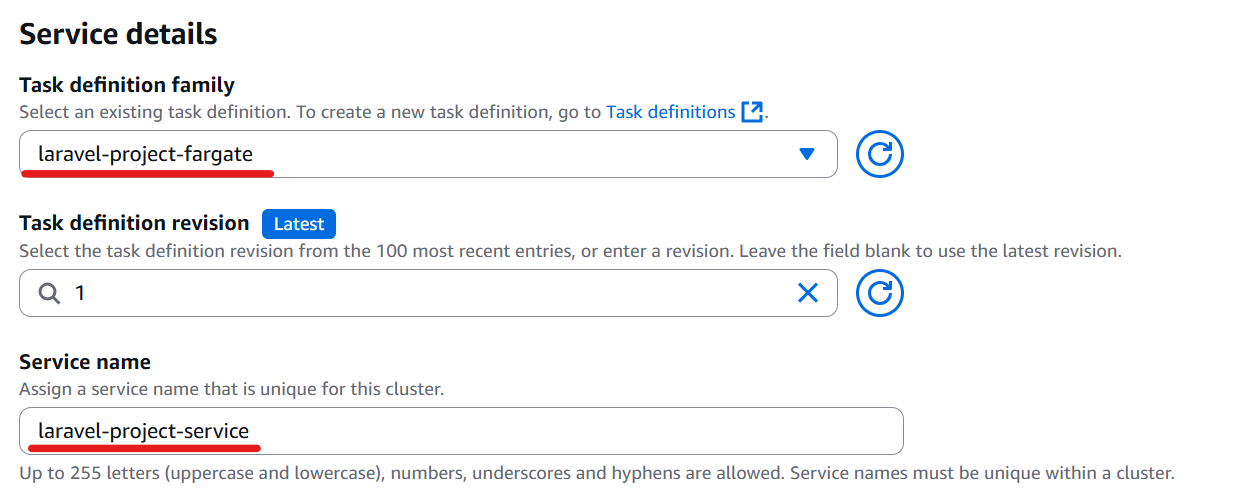Clear the revision field with the X icon
This screenshot has height=496, width=1258.
(x=807, y=293)
